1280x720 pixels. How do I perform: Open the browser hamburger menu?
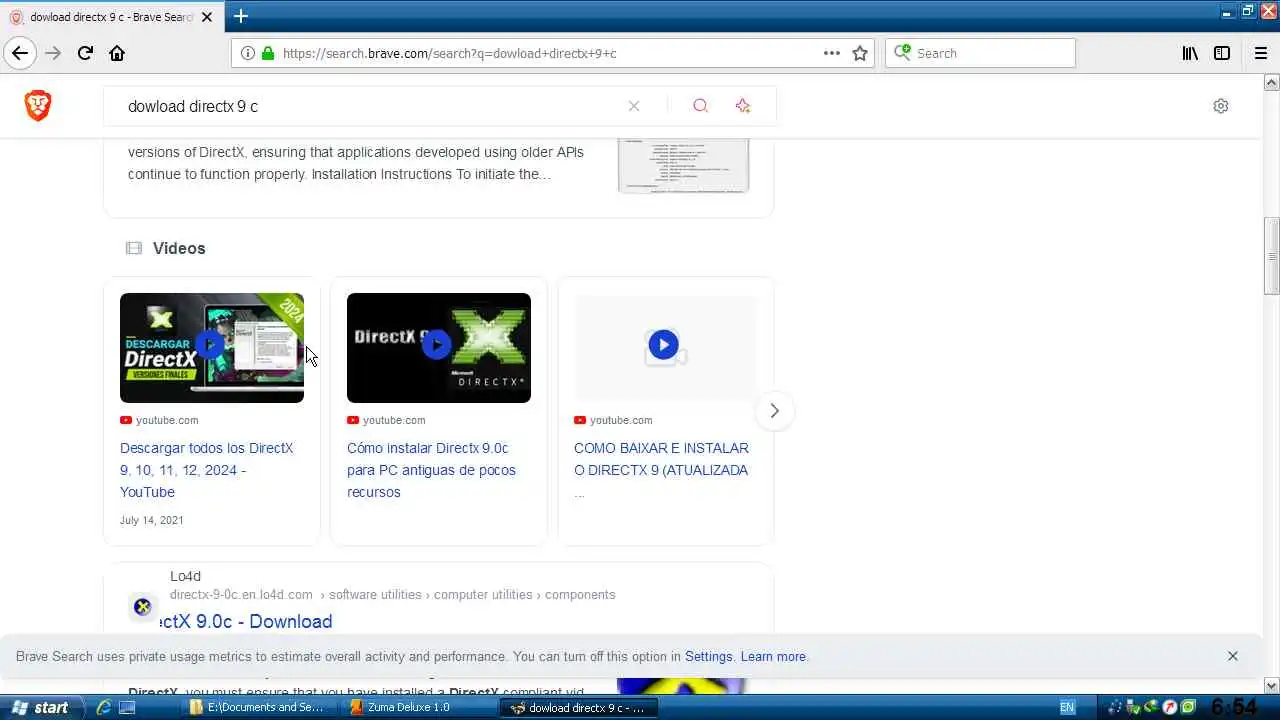(x=1260, y=53)
